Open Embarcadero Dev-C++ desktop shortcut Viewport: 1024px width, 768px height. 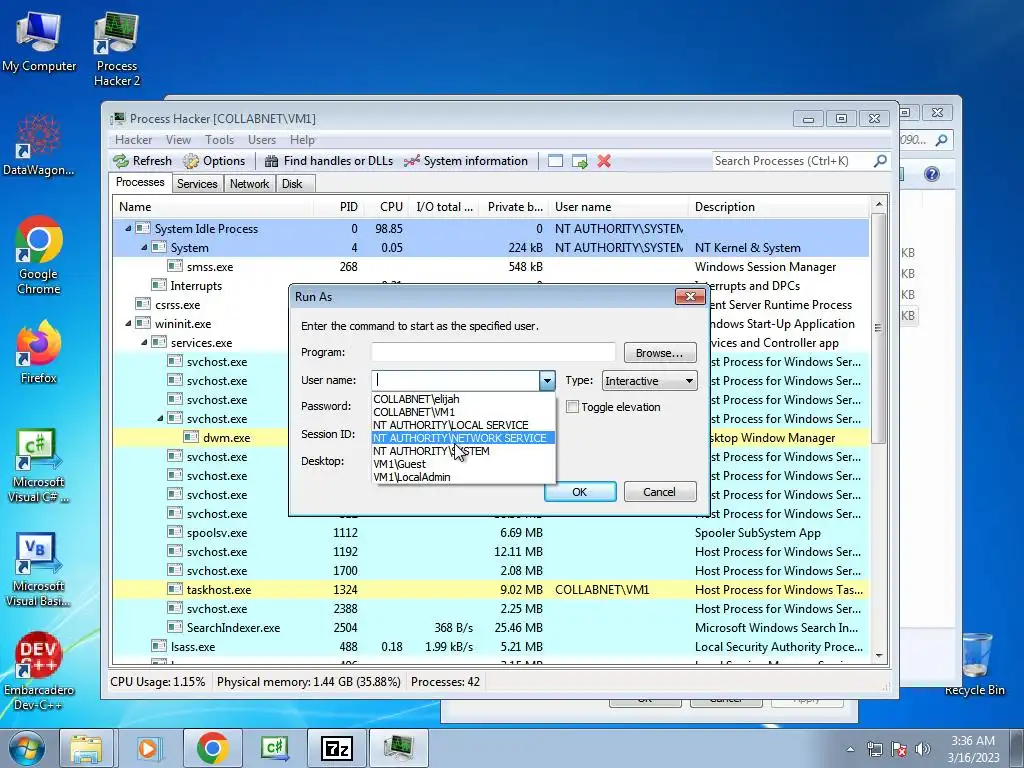point(39,671)
